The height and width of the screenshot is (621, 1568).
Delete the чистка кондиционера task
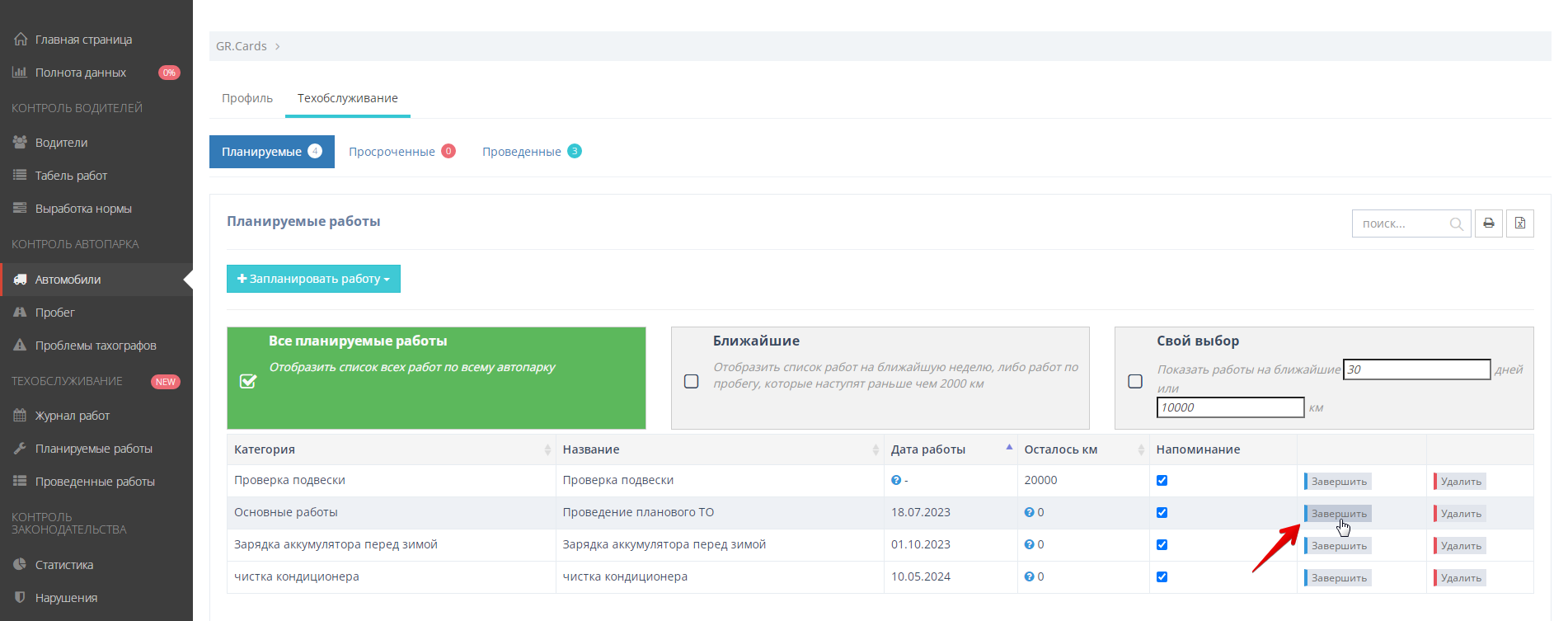point(1460,578)
